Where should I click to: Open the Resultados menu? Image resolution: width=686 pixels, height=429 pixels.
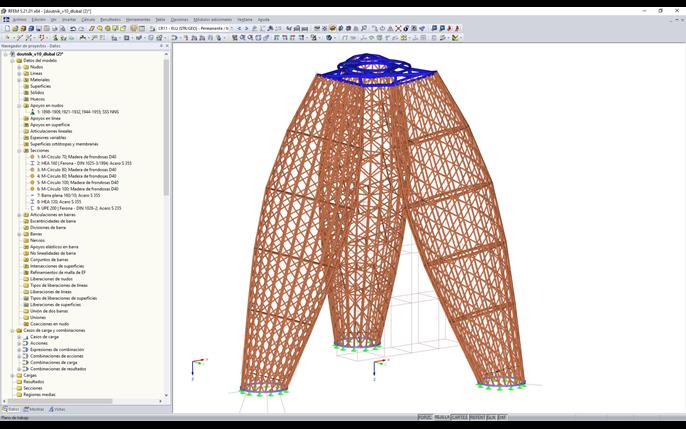click(110, 20)
